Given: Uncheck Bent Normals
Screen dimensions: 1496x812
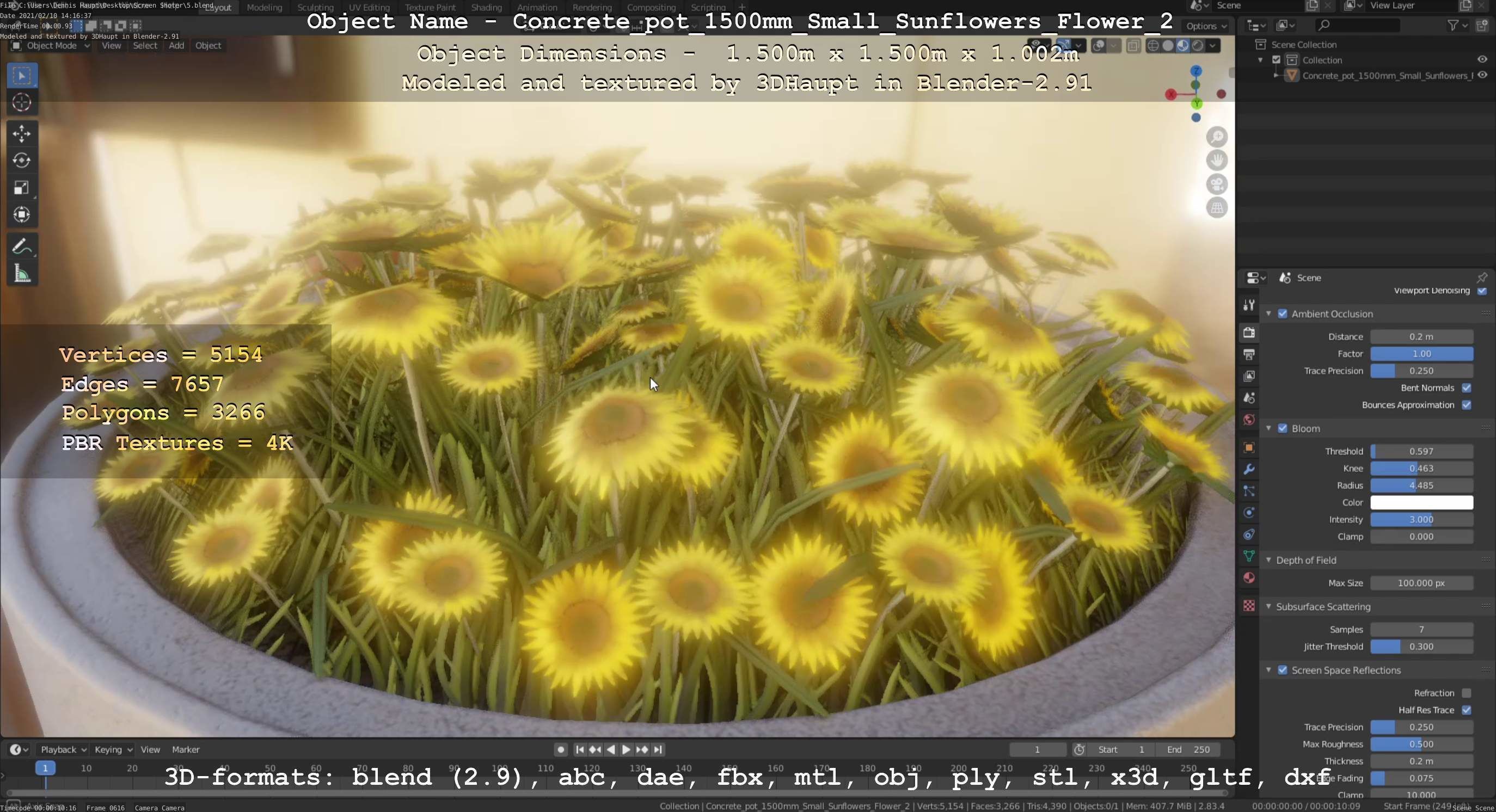Looking at the screenshot, I should pos(1467,387).
